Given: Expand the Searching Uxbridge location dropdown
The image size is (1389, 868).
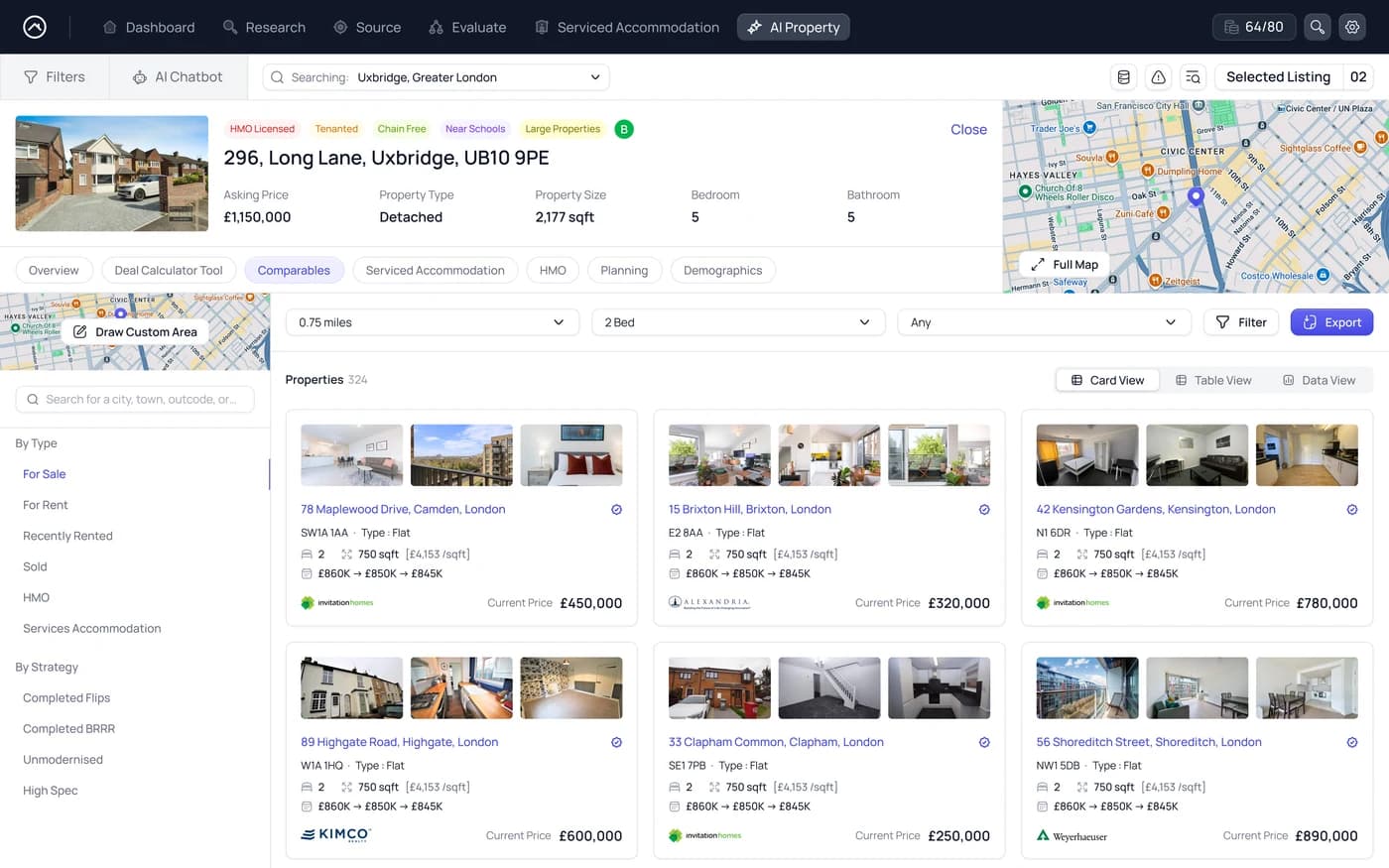Looking at the screenshot, I should (x=436, y=77).
